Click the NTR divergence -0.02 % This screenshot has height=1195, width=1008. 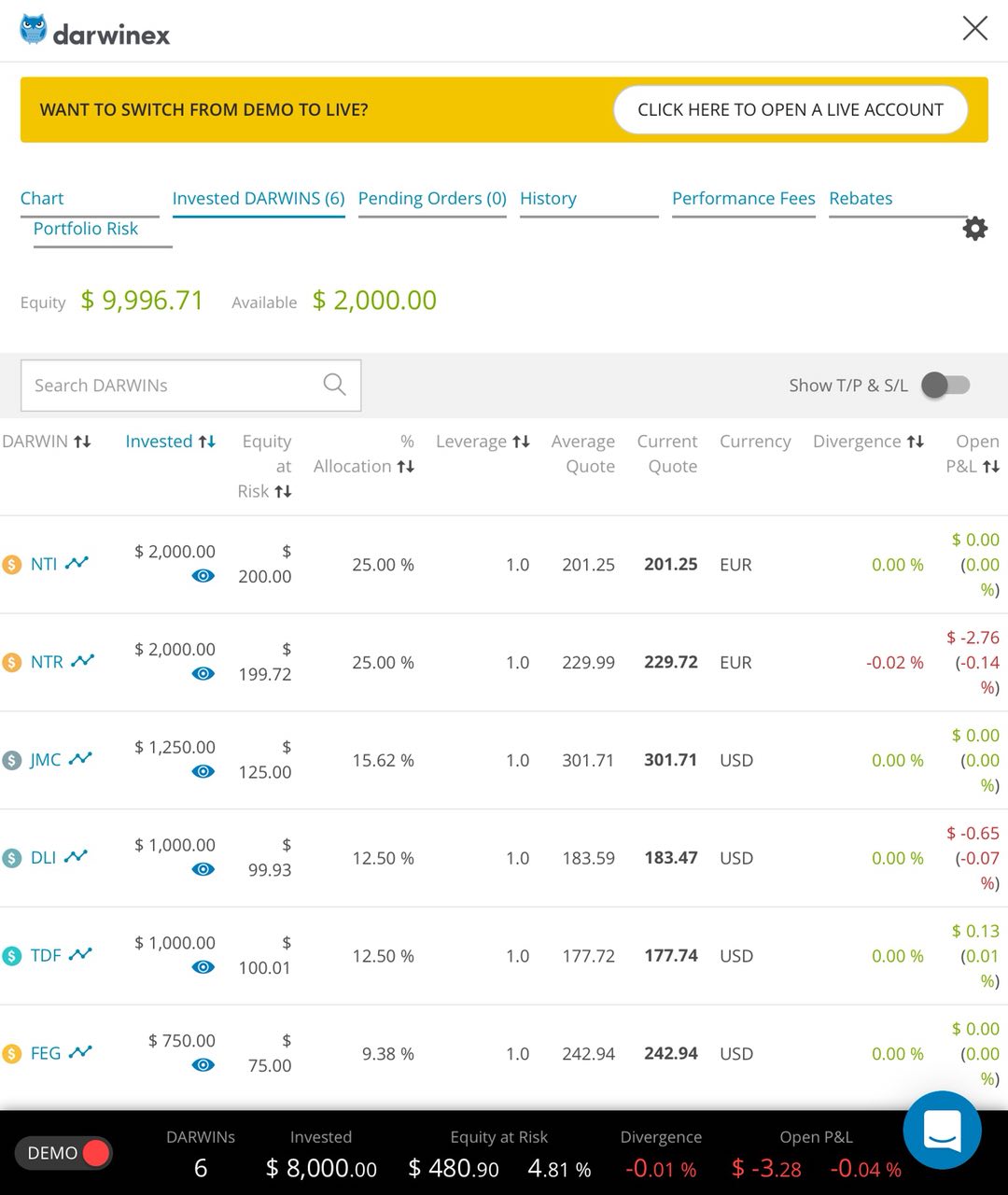(x=895, y=663)
